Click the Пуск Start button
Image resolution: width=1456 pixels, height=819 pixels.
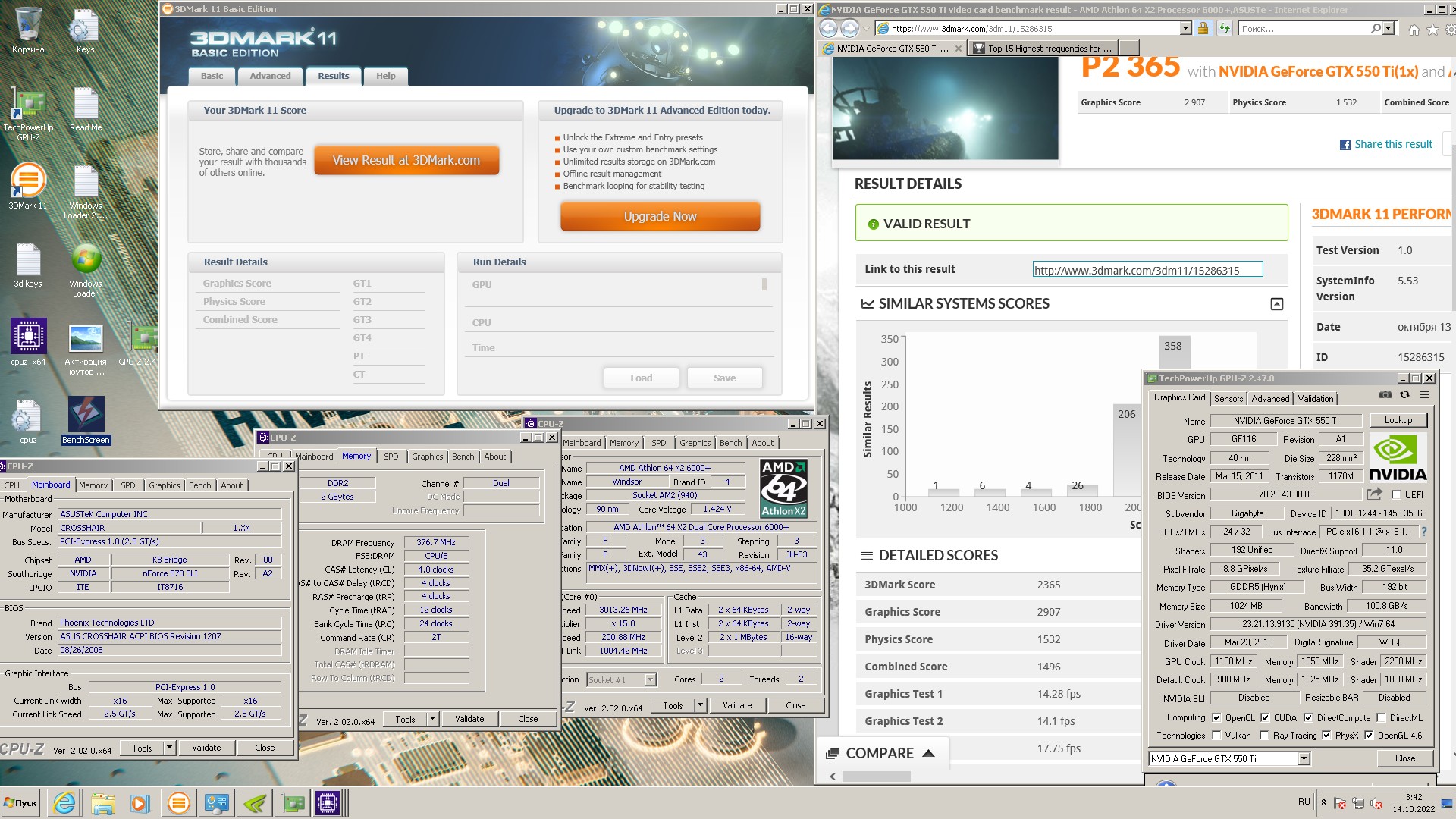(21, 802)
